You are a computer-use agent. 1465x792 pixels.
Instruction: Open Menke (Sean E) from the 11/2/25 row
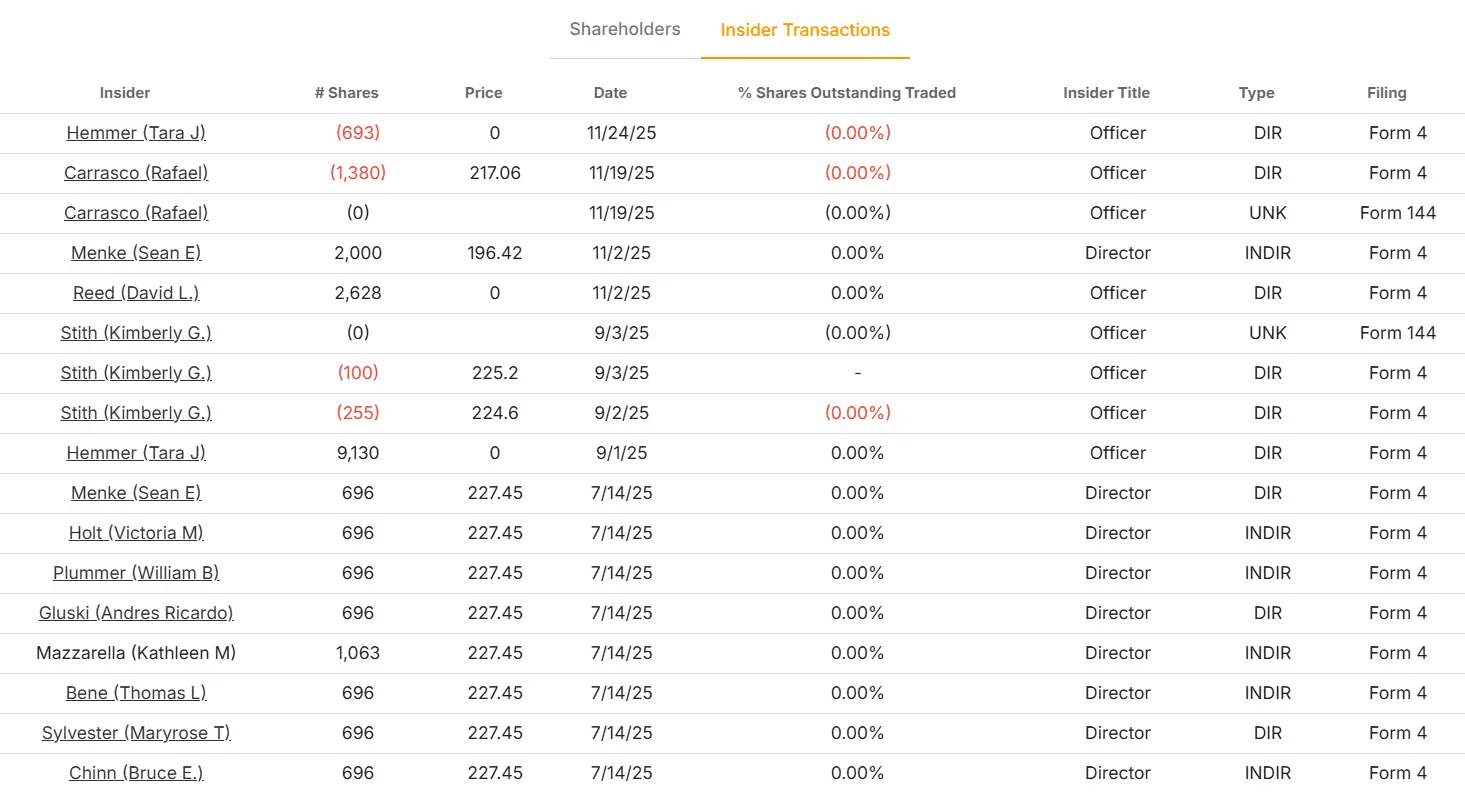click(x=136, y=253)
